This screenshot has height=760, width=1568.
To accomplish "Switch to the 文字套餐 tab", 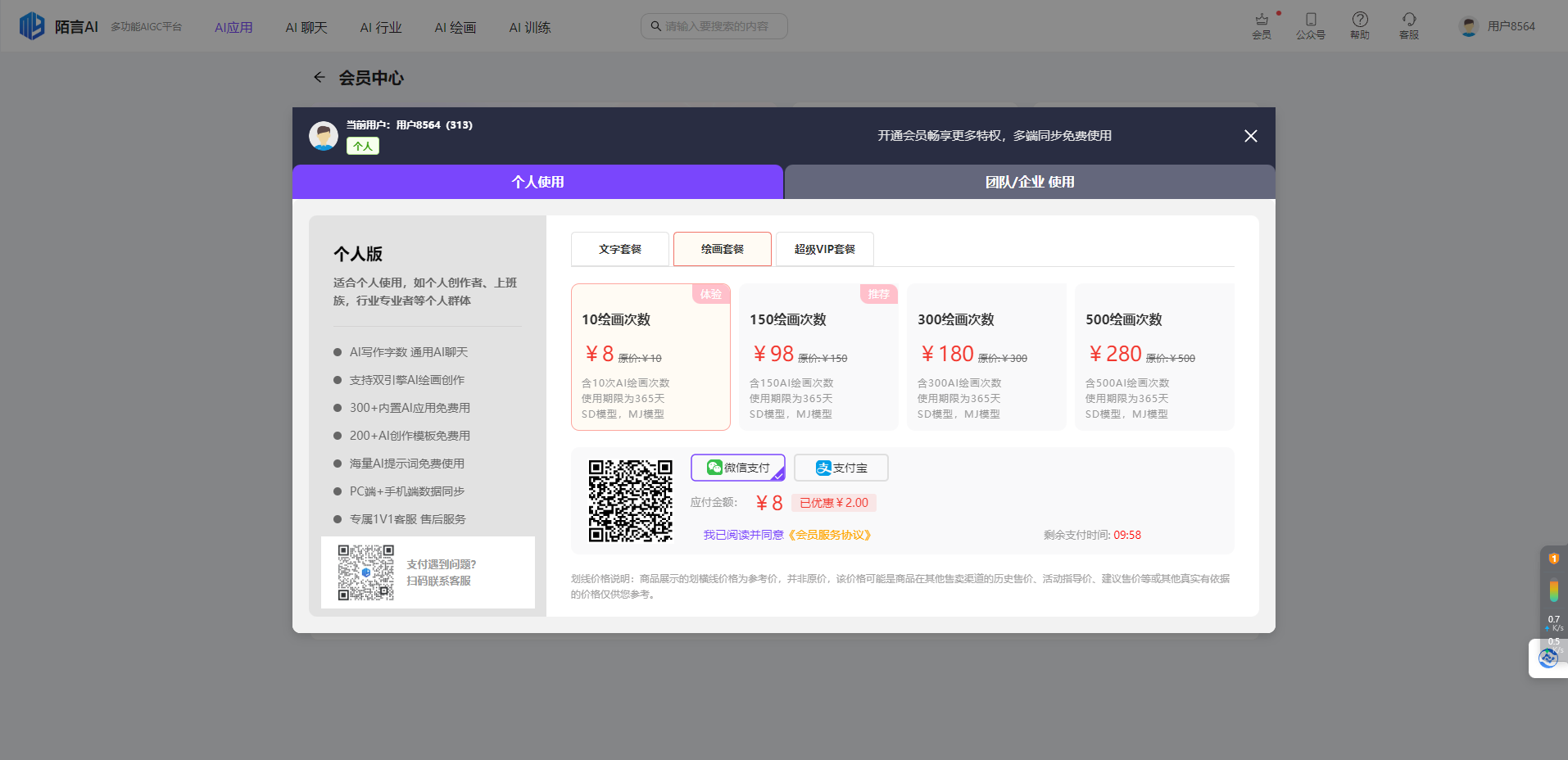I will tap(620, 248).
